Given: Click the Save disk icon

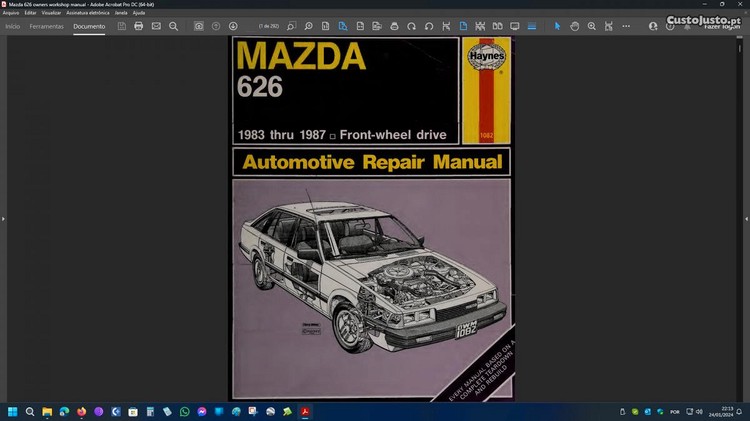Looking at the screenshot, I should (x=121, y=26).
